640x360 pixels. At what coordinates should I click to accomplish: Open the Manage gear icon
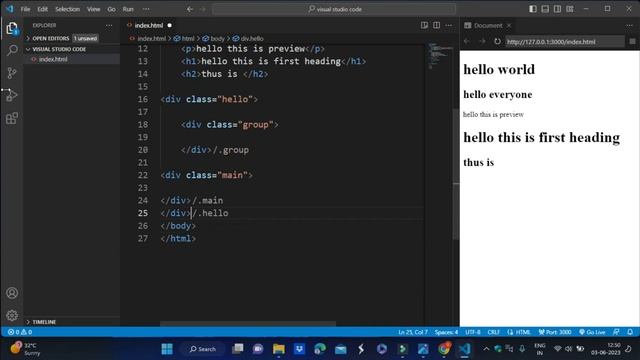[12, 315]
